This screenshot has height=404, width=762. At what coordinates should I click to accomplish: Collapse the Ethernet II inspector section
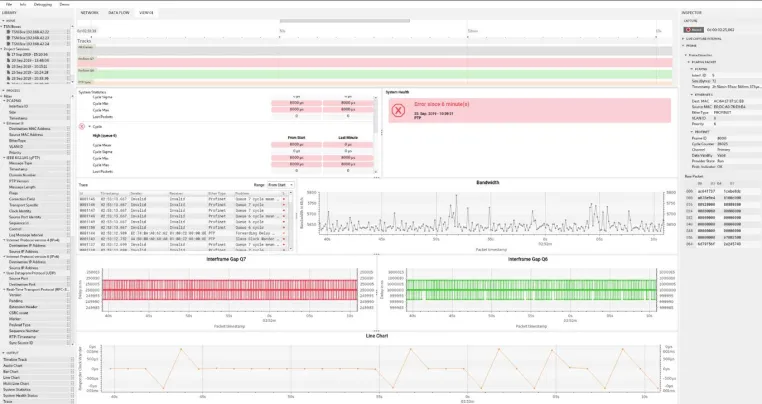pyautogui.click(x=692, y=95)
